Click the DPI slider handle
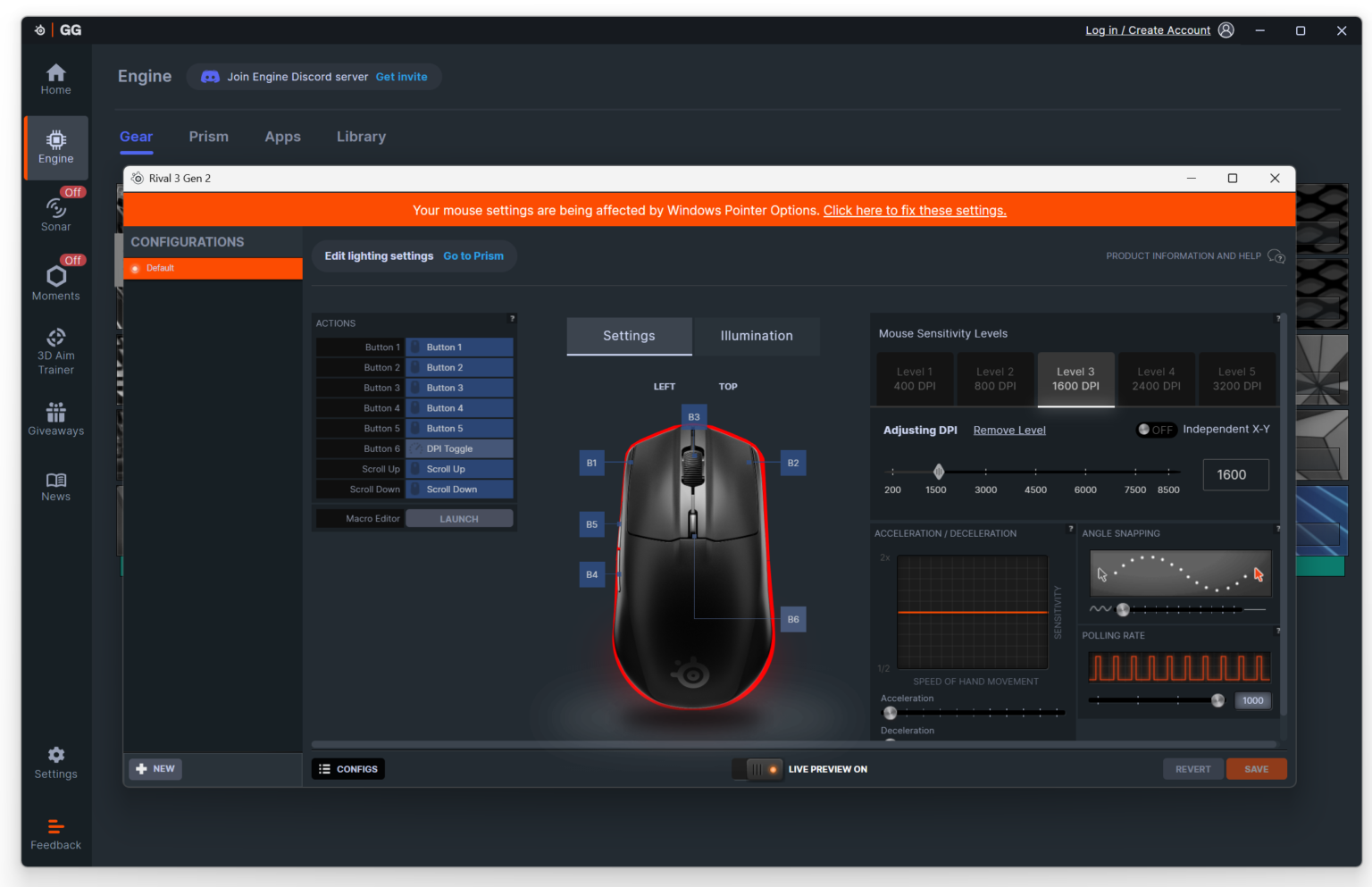The height and width of the screenshot is (887, 1372). 939,472
